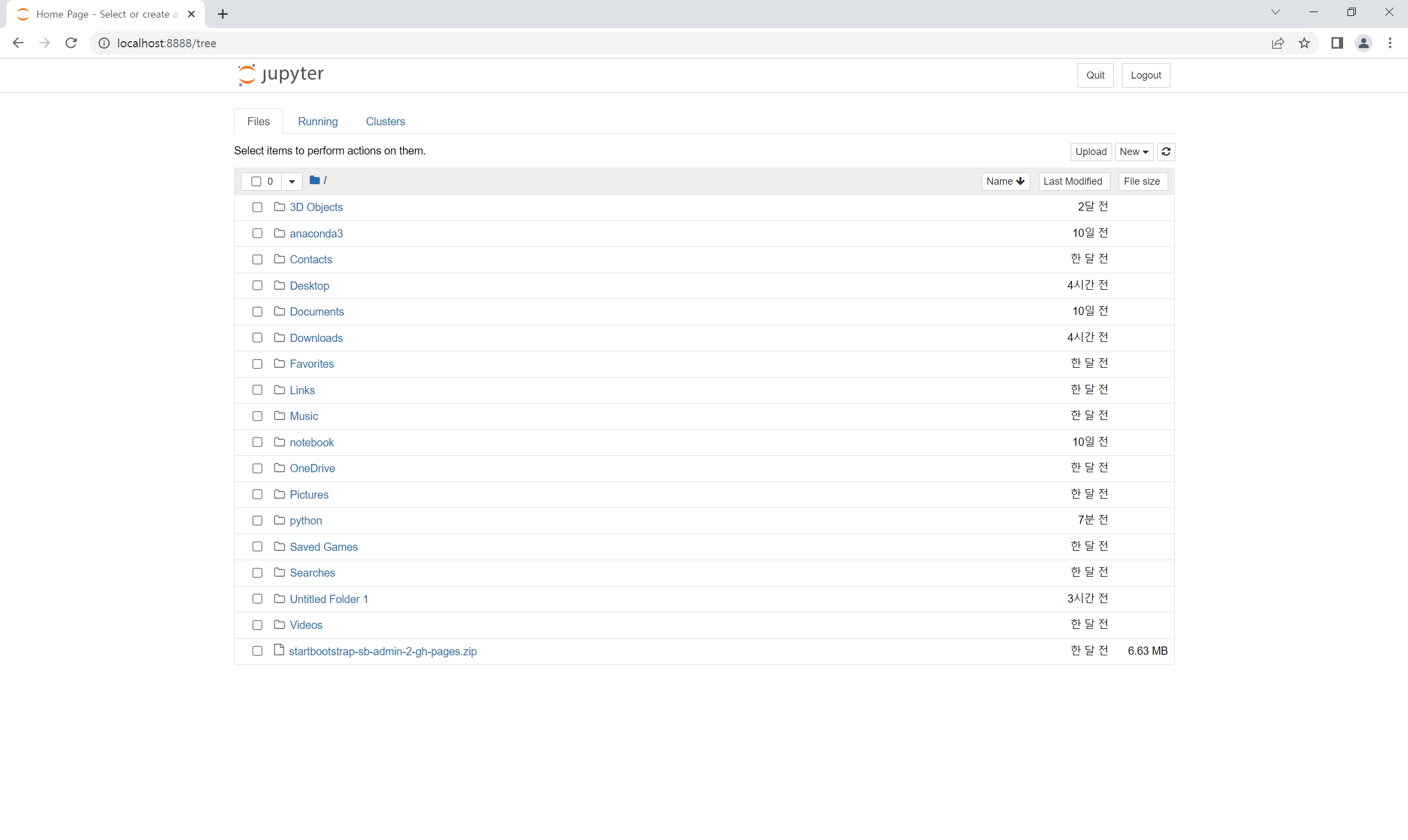Viewport: 1408px width, 840px height.
Task: Toggle the select-all items checkbox
Action: point(256,181)
